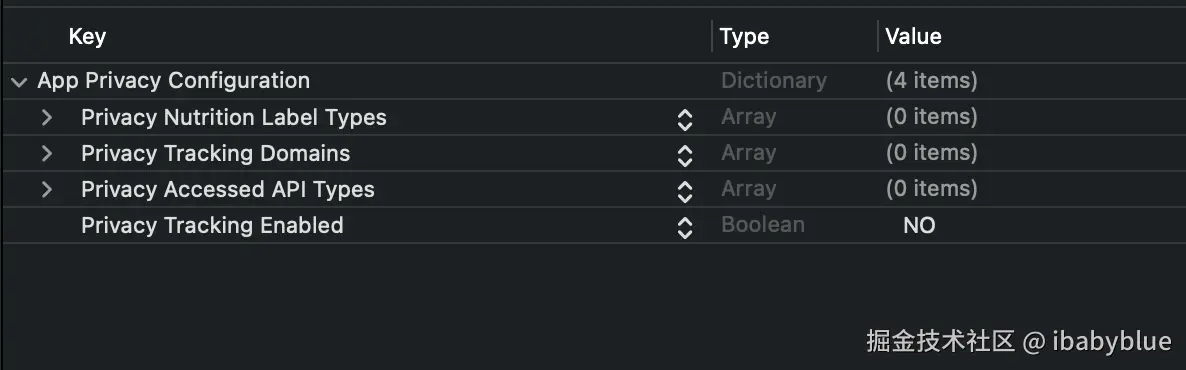
Task: Select the Privacy Tracking Domains label
Action: (216, 154)
